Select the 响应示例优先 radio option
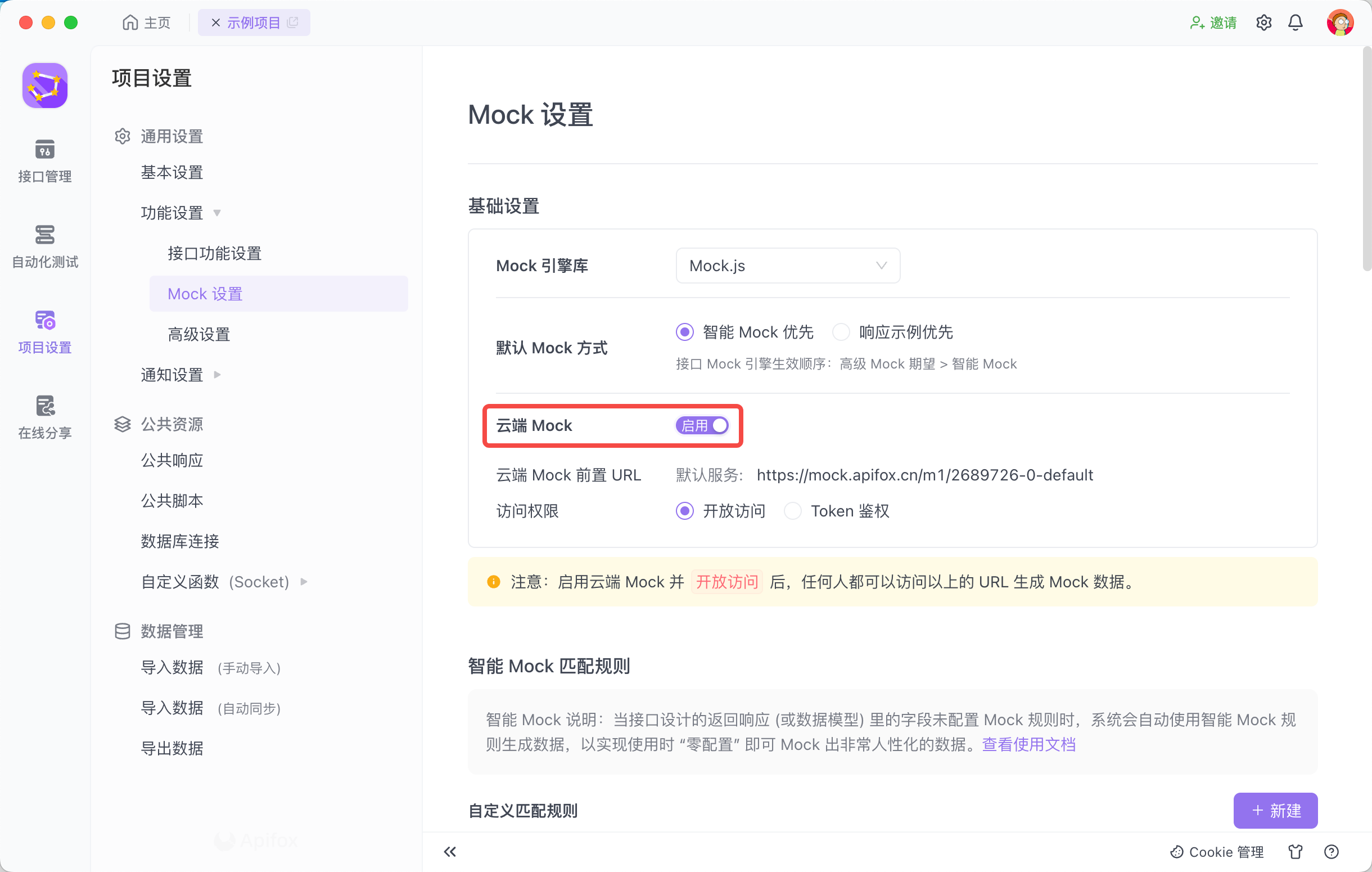 click(841, 332)
